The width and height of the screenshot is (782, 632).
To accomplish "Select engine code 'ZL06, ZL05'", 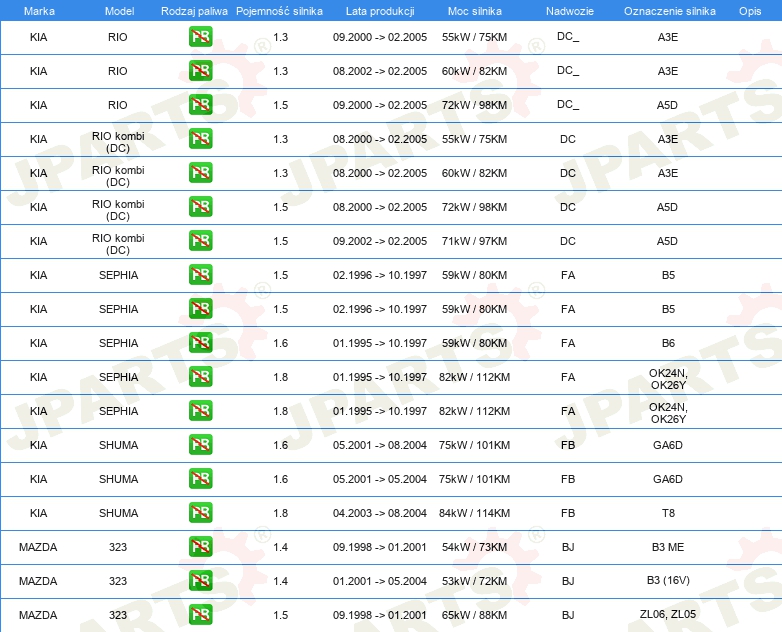I will pyautogui.click(x=668, y=614).
